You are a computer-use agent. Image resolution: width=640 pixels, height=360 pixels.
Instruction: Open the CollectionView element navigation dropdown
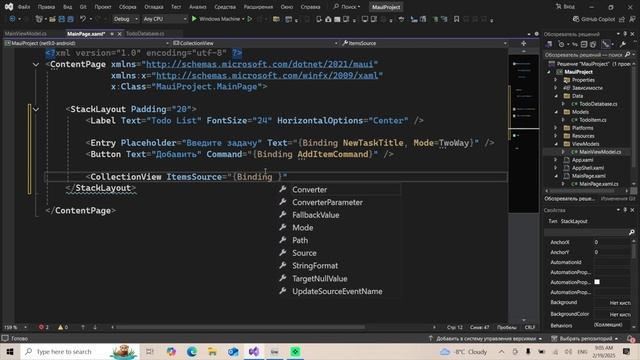click(x=255, y=43)
